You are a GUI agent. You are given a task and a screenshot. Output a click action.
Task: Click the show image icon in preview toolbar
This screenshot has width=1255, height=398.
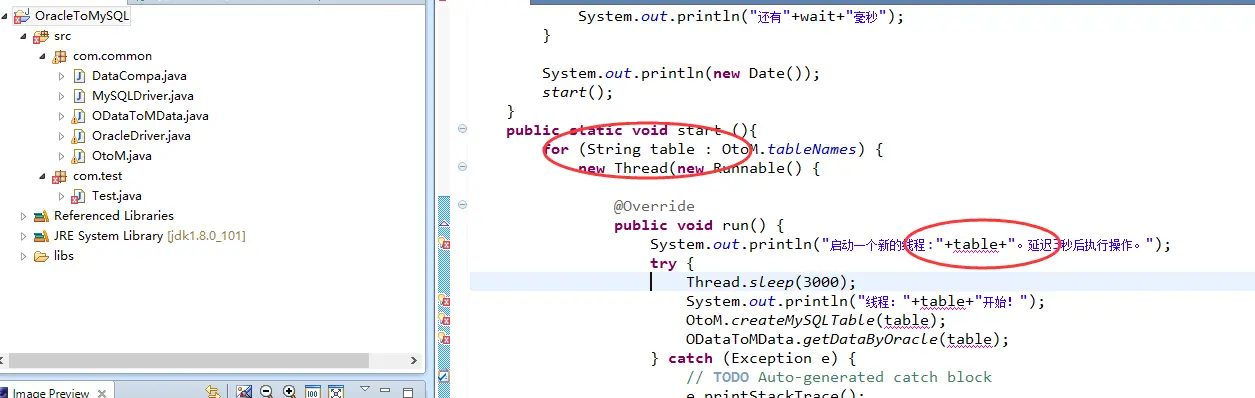(244, 391)
